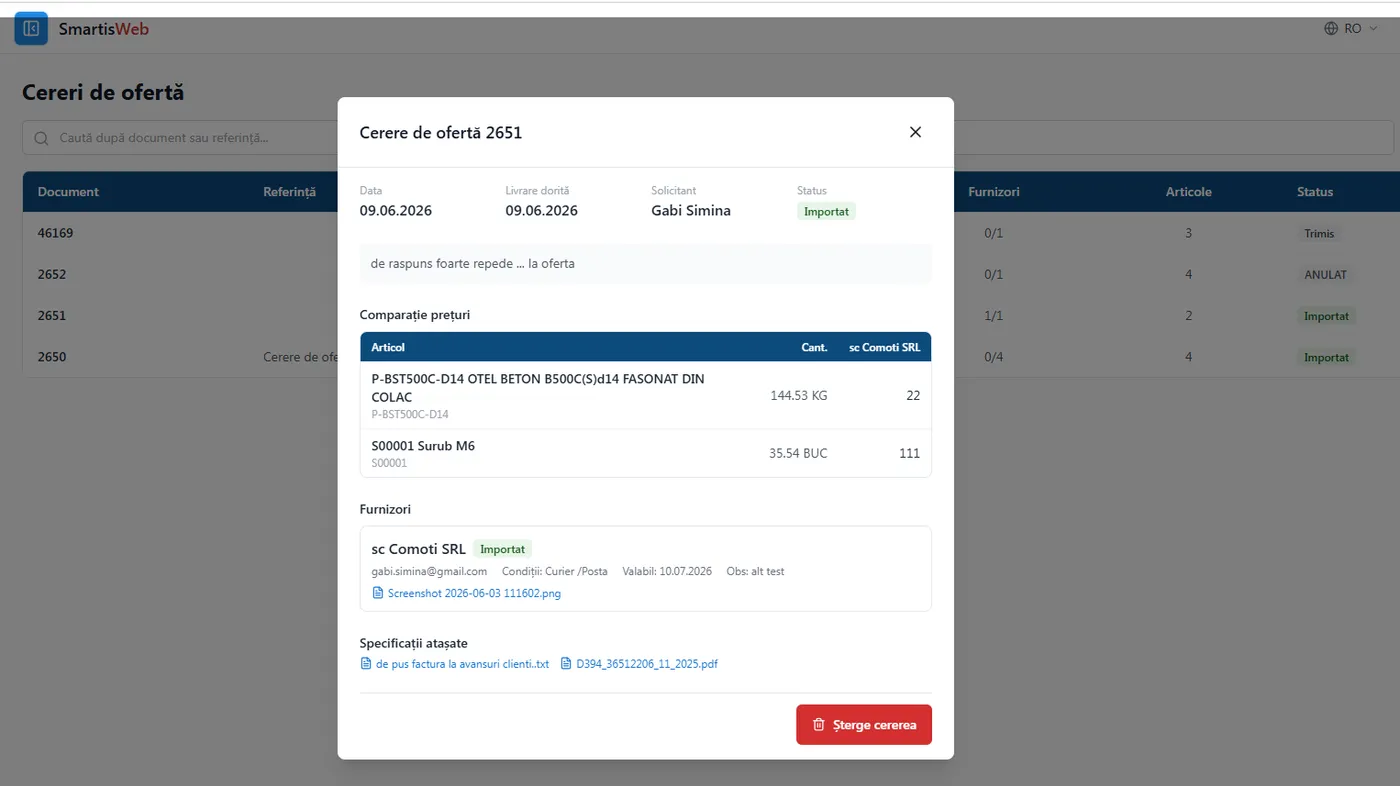Open attachment Screenshot 2026-06-03 111602.png
1400x786 pixels.
(474, 593)
